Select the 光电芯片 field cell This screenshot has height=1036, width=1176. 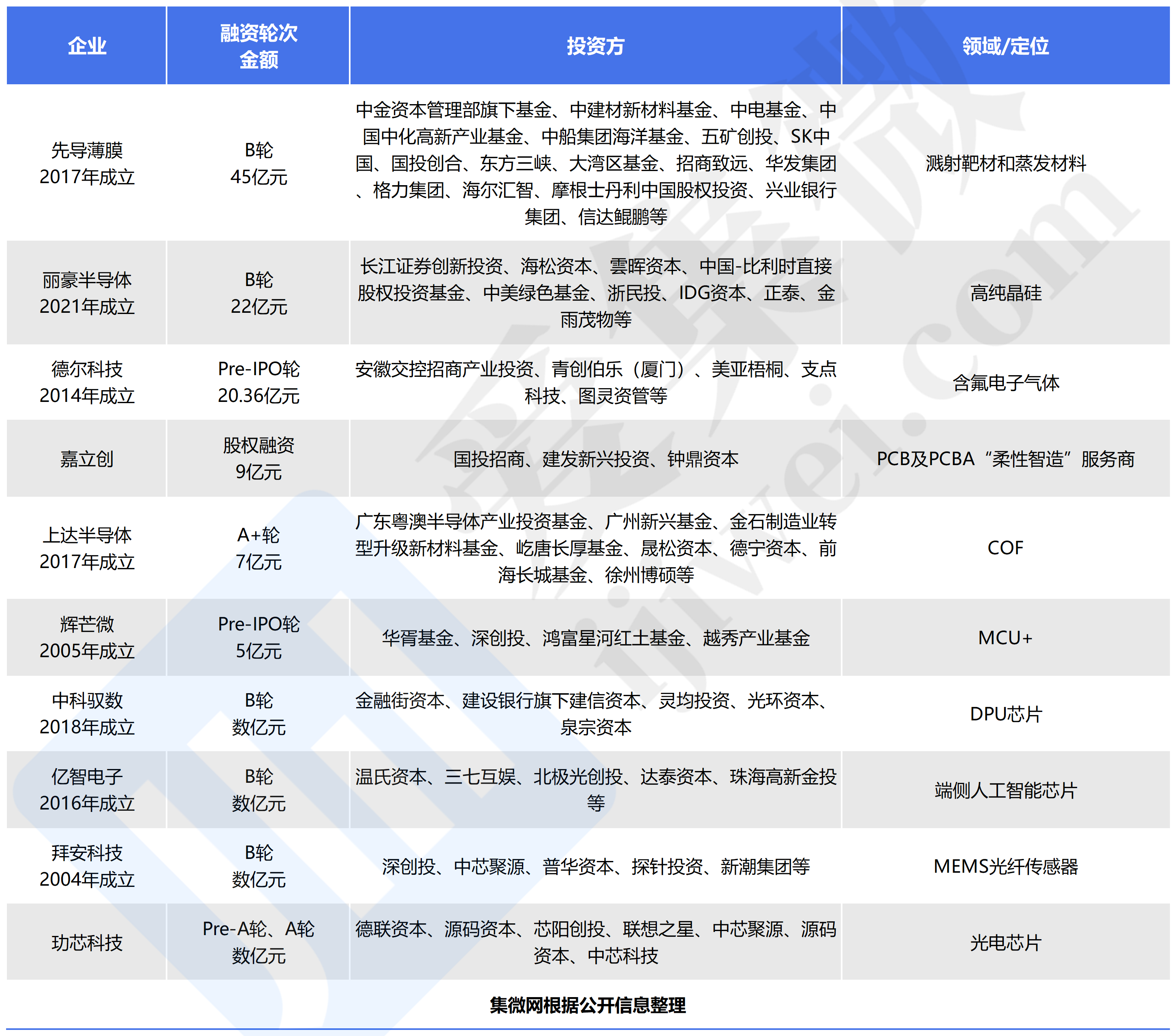pyautogui.click(x=1006, y=942)
